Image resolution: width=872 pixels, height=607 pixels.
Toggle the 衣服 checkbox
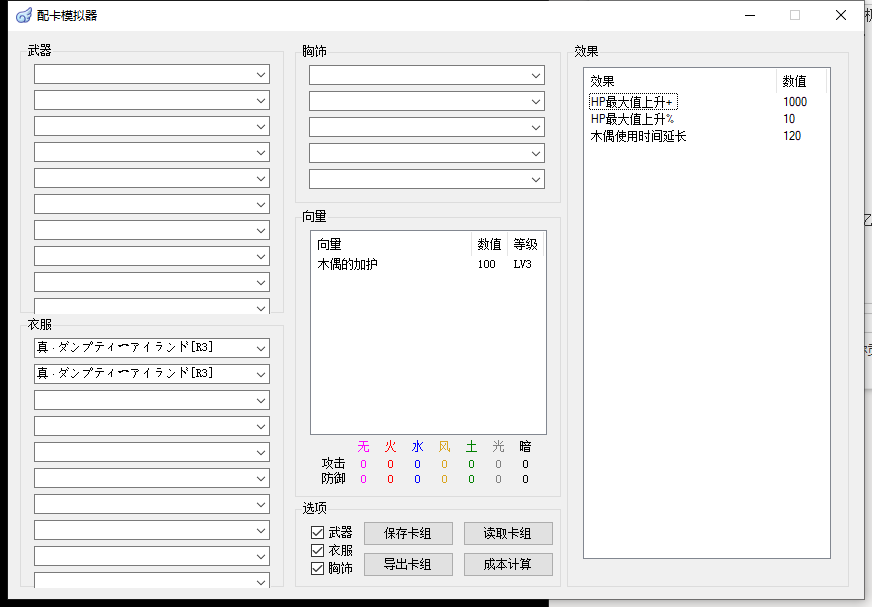318,551
